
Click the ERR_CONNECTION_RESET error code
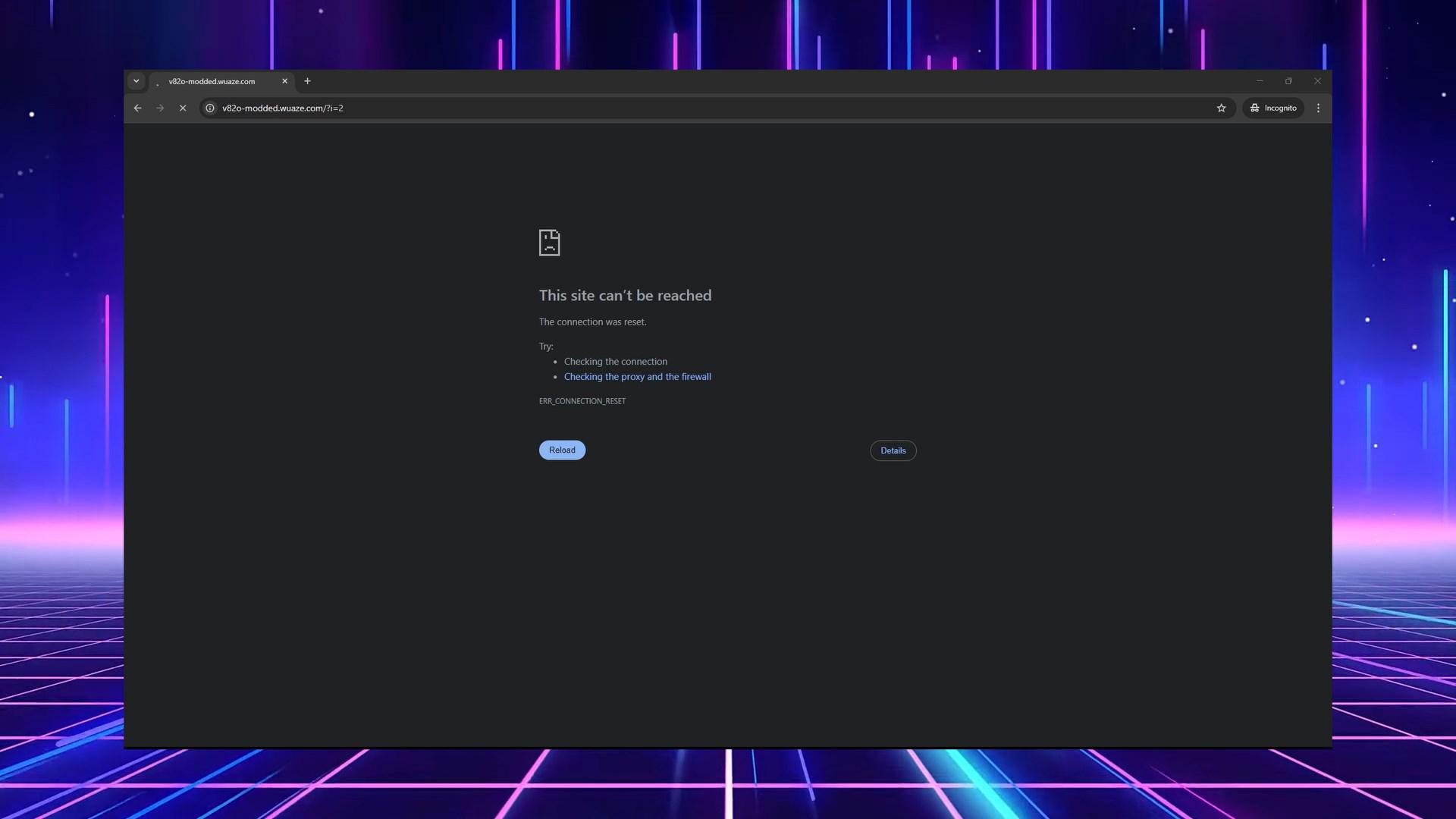coord(582,401)
